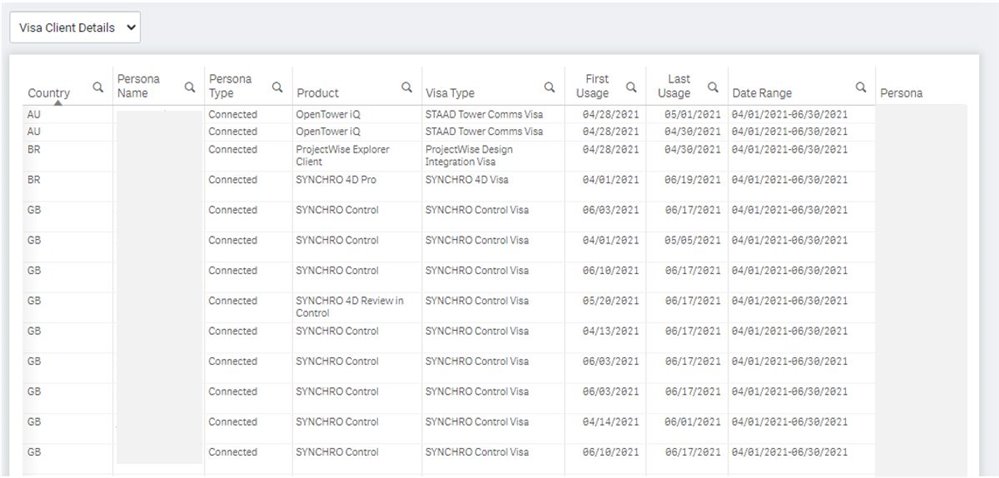Click Last Usage date 06/01/2021
Viewport: 999px width, 478px height.
pos(693,422)
